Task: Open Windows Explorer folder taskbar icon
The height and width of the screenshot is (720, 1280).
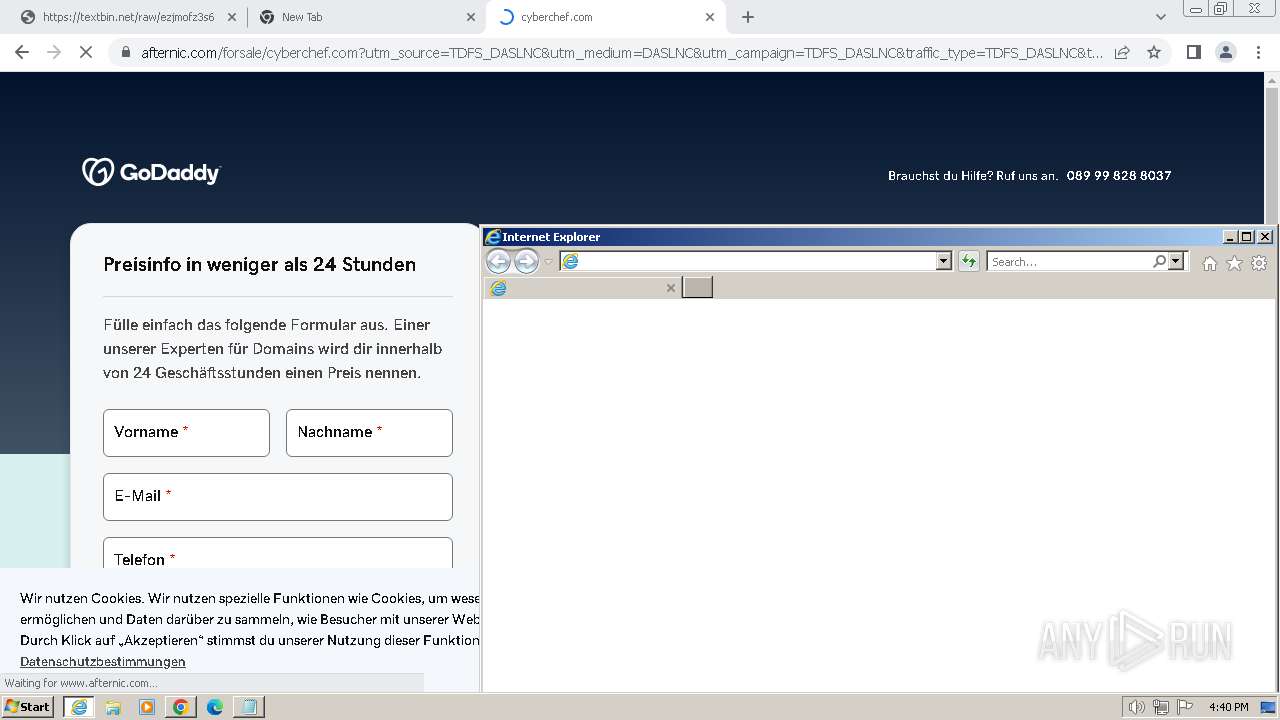Action: [113, 707]
